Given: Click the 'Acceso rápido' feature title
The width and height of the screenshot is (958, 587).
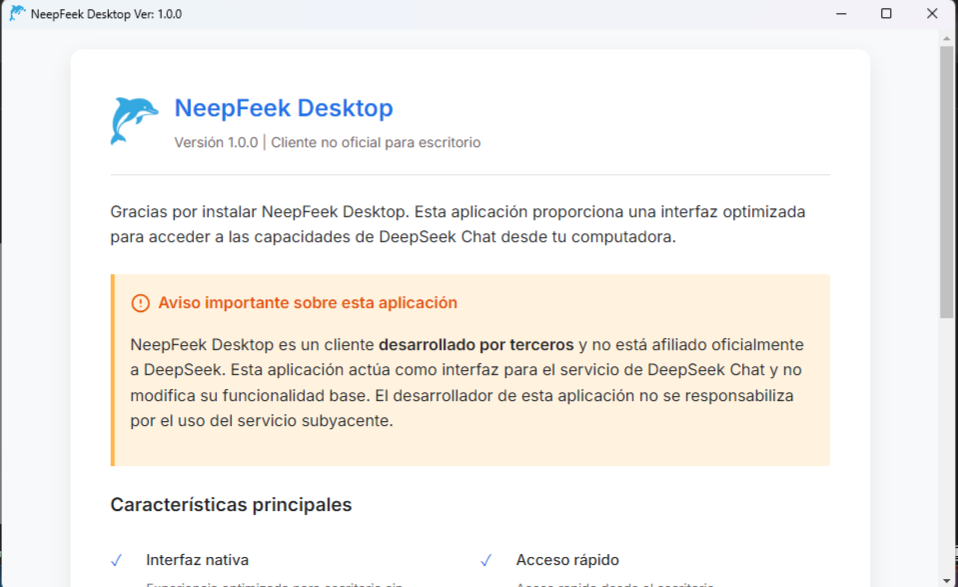Looking at the screenshot, I should point(568,560).
